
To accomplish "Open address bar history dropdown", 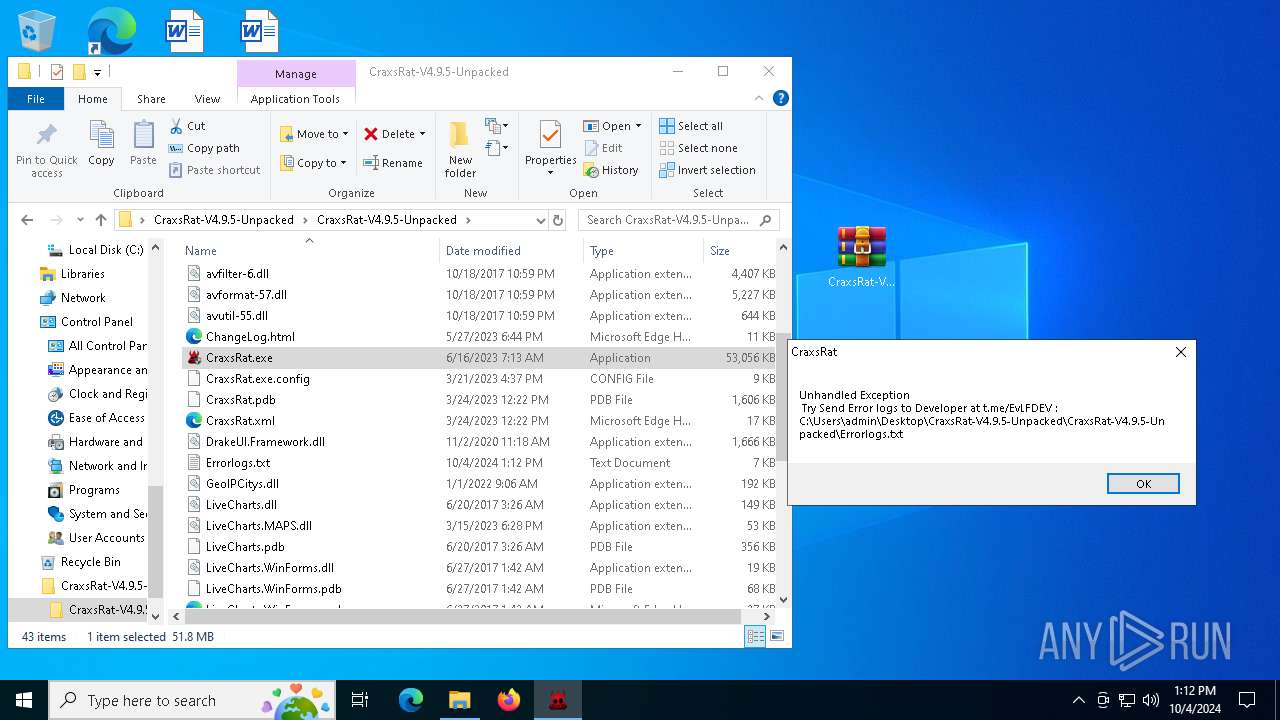I will pyautogui.click(x=540, y=220).
